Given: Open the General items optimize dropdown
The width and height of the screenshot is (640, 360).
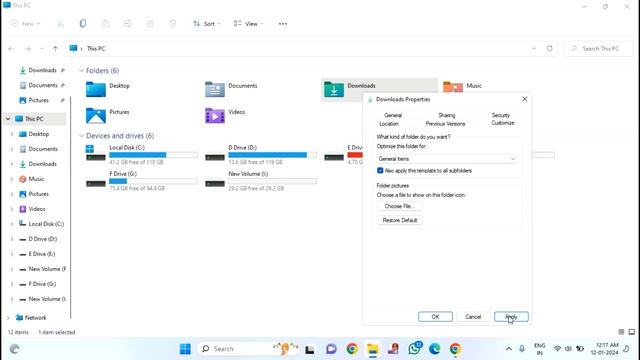Looking at the screenshot, I should coord(447,159).
